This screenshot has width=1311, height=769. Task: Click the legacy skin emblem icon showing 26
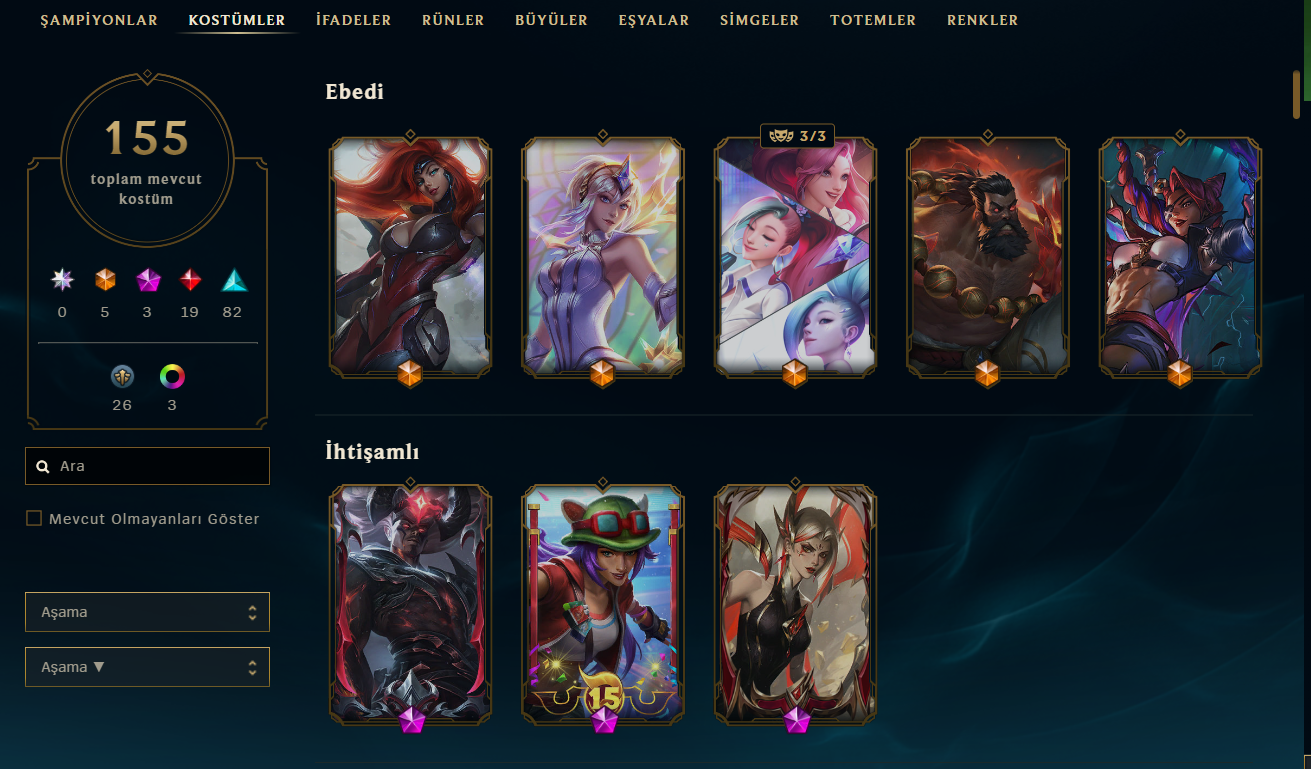coord(122,377)
